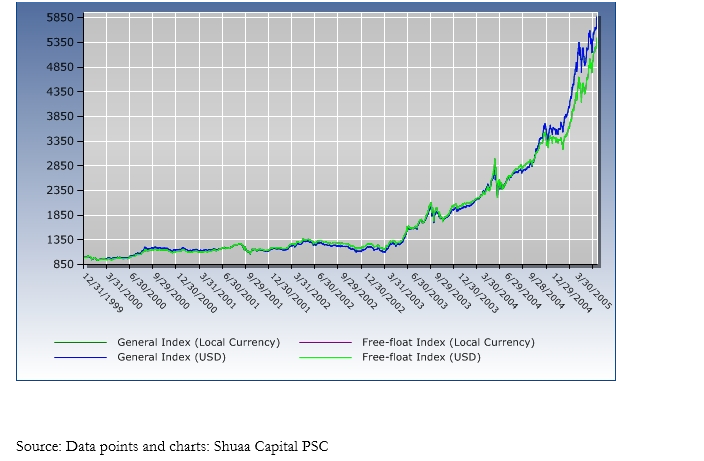Image resolution: width=704 pixels, height=461 pixels.
Task: Select the Free-float Index (Local Currency) legend entry
Action: click(x=448, y=342)
